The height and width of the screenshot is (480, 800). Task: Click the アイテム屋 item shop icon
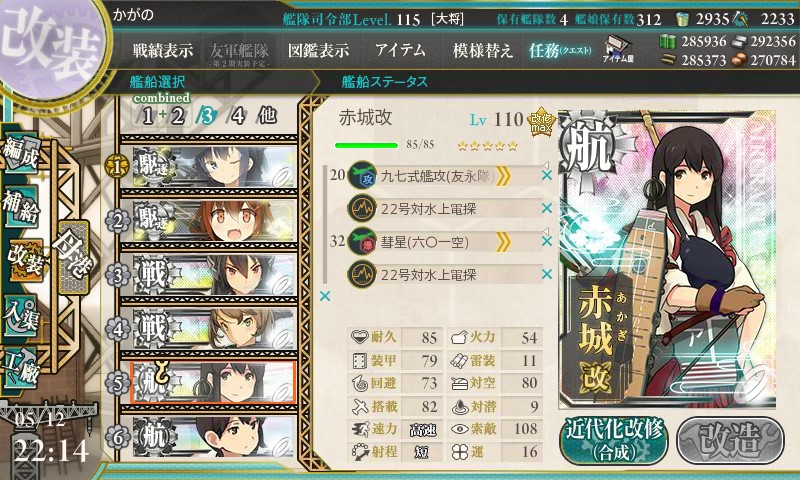point(618,49)
